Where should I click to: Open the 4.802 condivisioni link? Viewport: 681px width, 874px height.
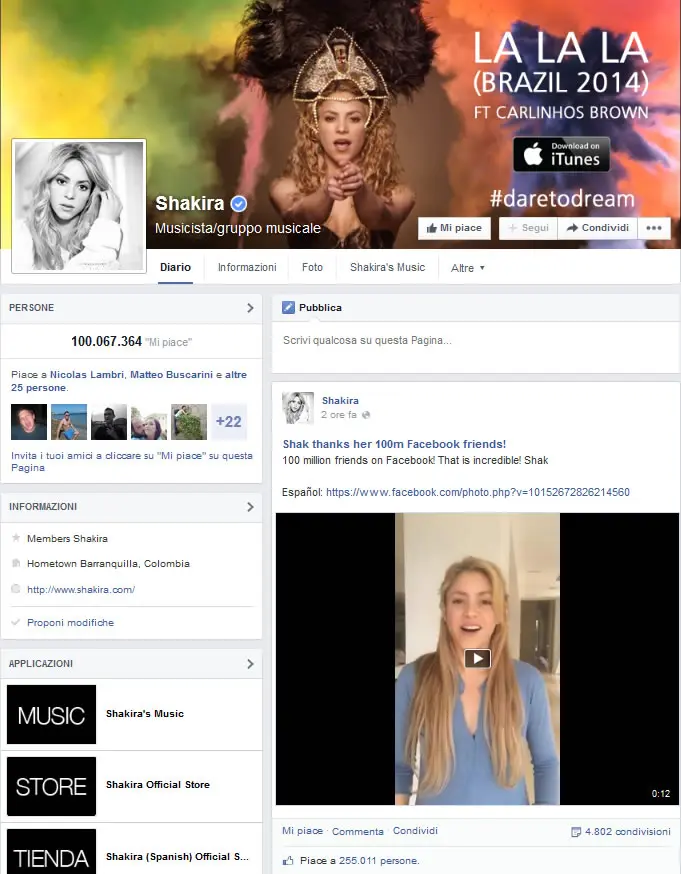(x=628, y=832)
